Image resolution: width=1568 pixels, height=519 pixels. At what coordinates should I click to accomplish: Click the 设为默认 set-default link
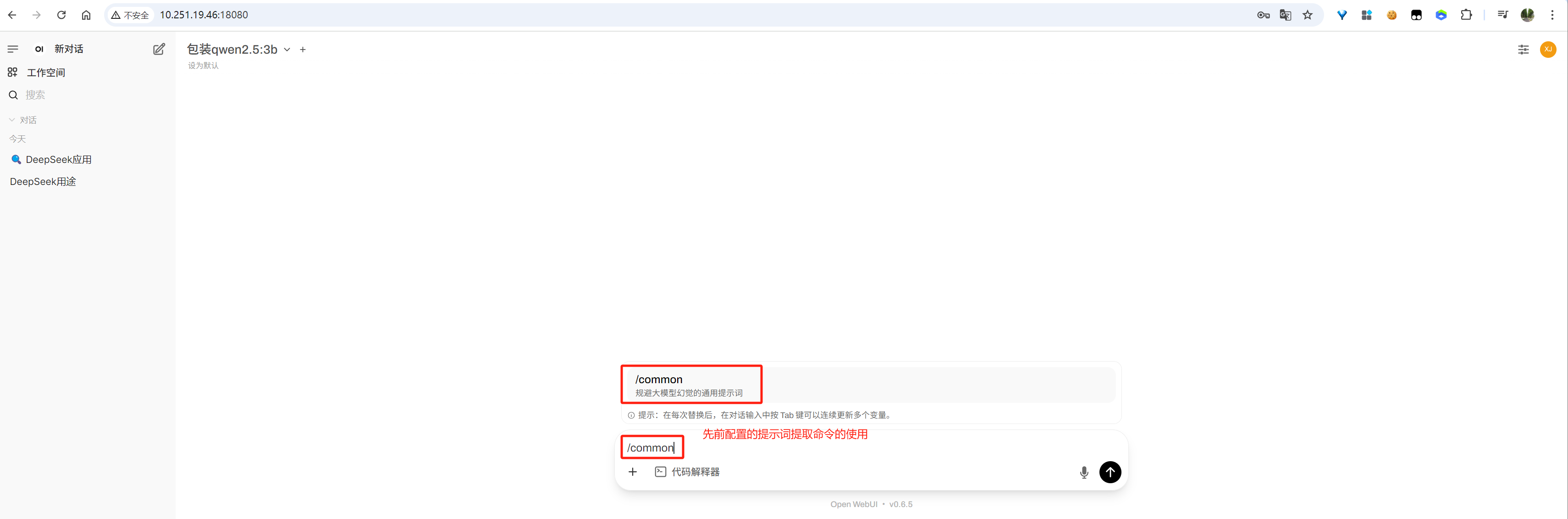tap(203, 66)
